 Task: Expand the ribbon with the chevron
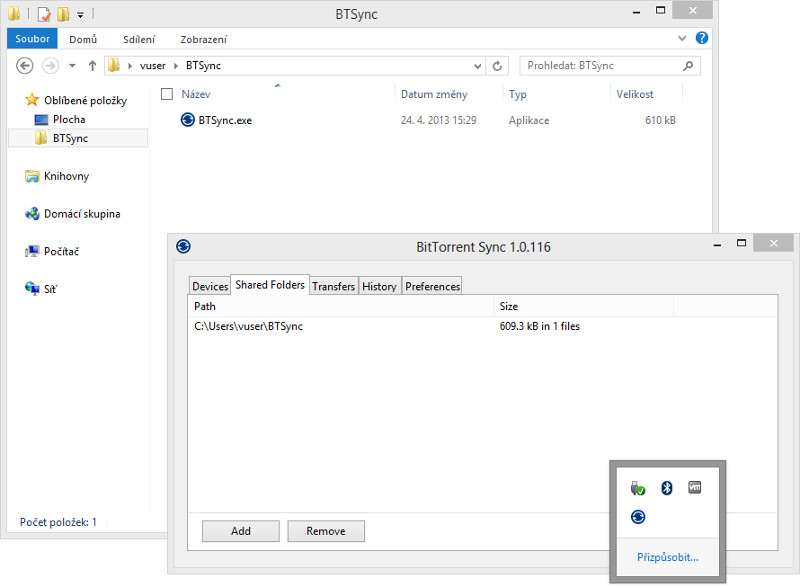(x=682, y=38)
